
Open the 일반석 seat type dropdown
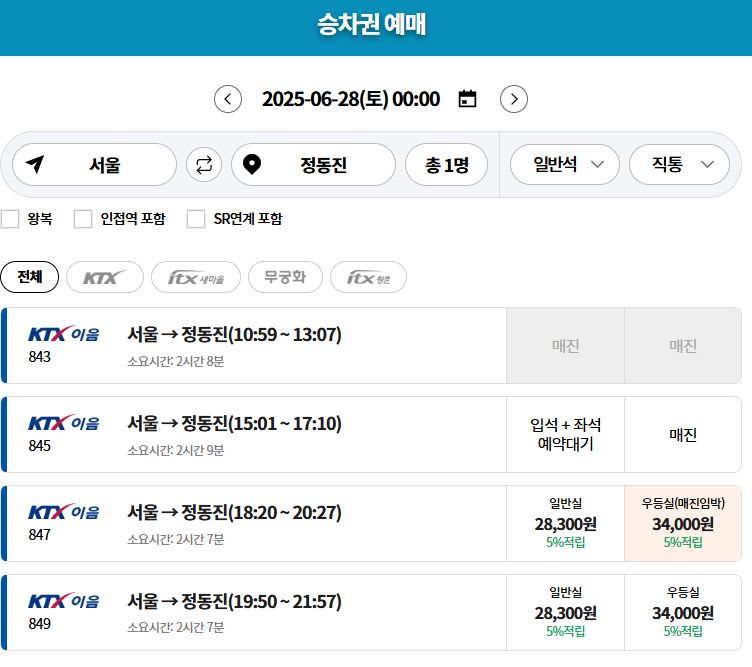[564, 164]
